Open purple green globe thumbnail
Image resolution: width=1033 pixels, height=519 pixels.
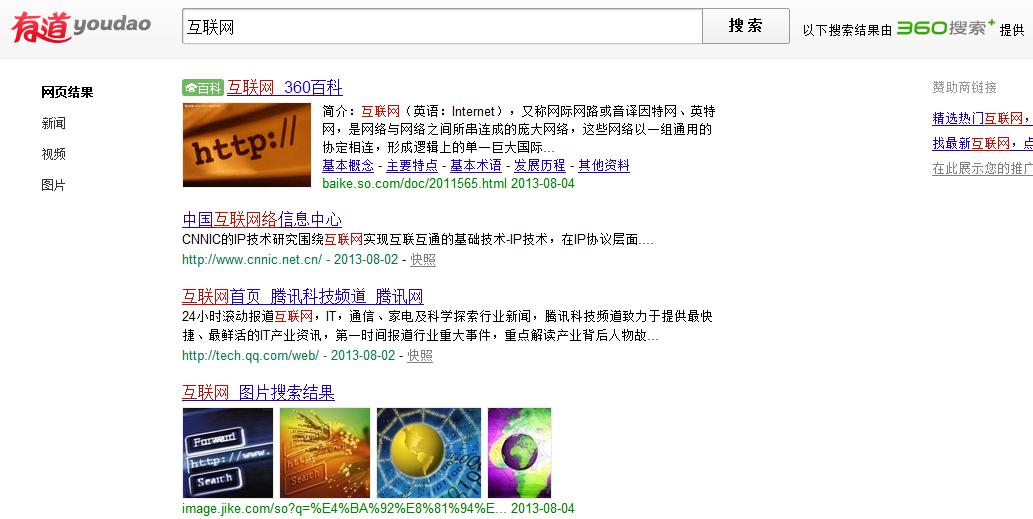pos(519,453)
